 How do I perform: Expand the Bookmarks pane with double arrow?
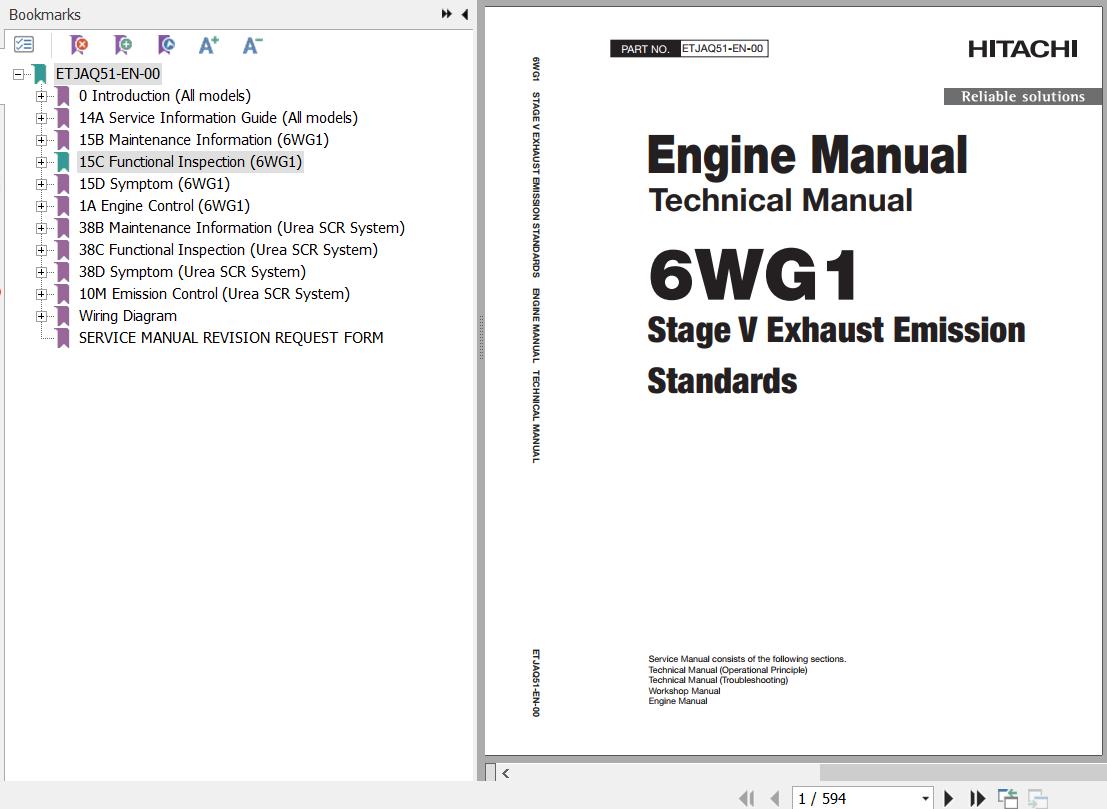tap(446, 13)
